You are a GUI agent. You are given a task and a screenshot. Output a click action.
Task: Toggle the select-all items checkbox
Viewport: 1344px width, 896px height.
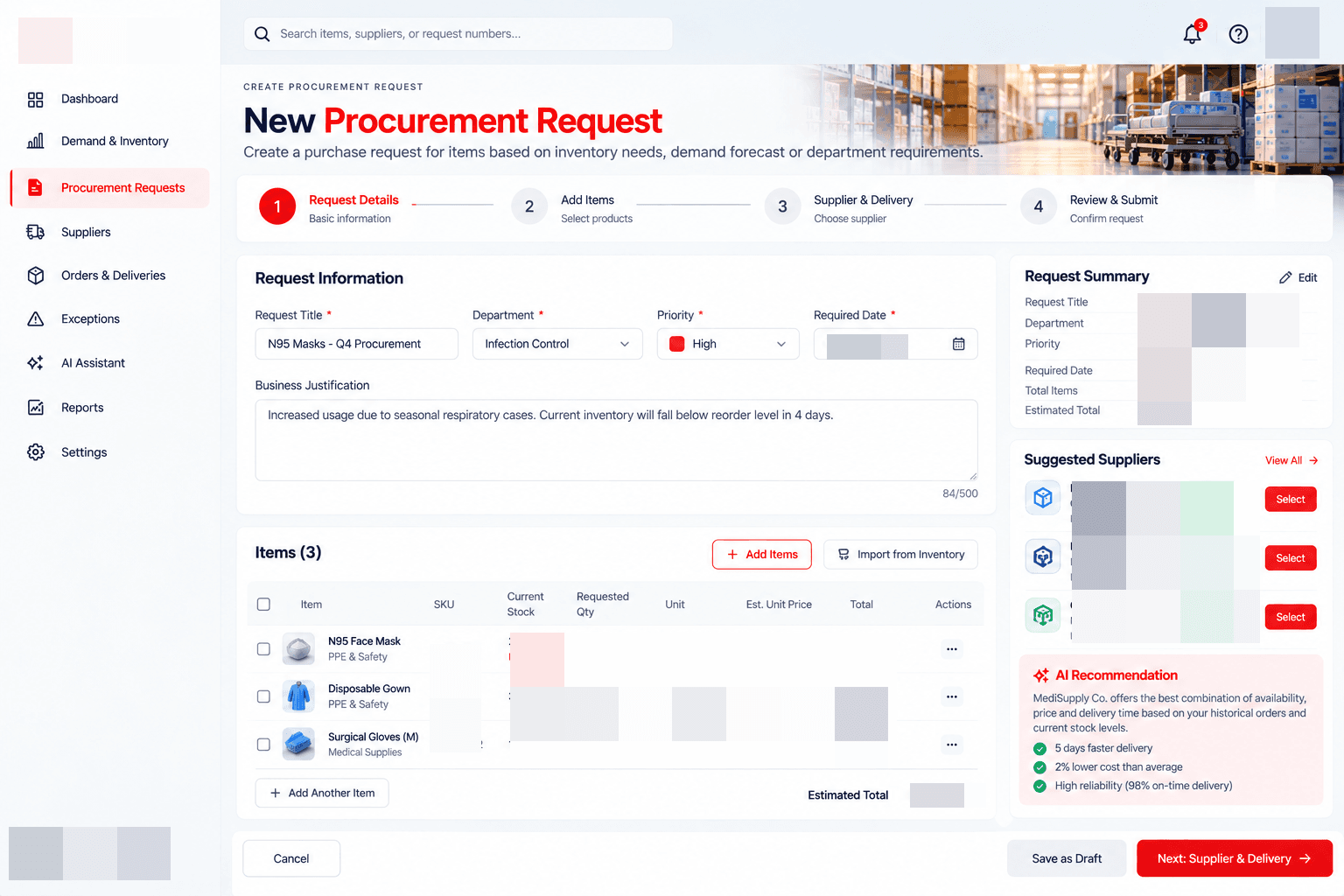(263, 604)
